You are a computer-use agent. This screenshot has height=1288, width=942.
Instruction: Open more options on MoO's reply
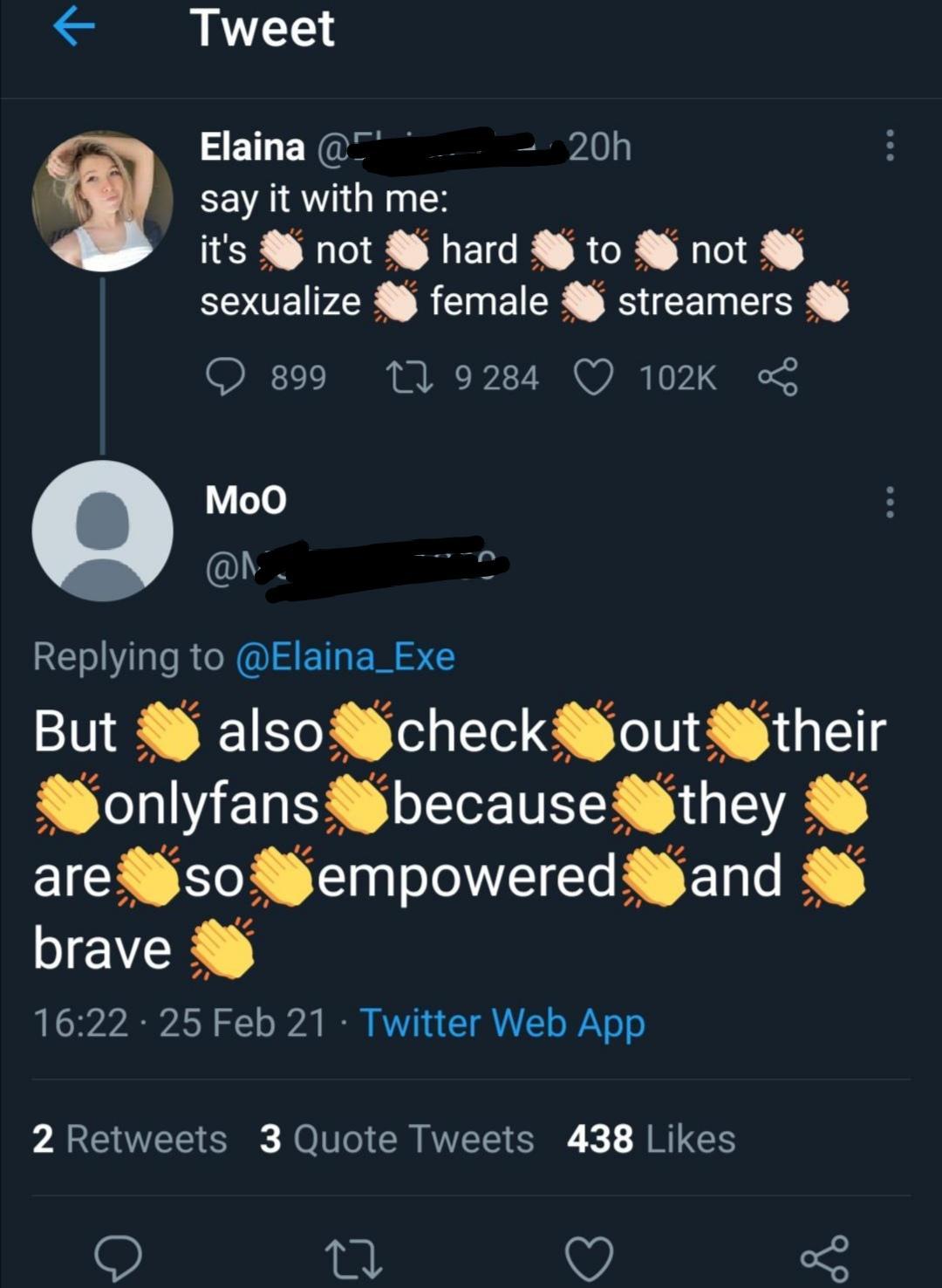click(889, 503)
